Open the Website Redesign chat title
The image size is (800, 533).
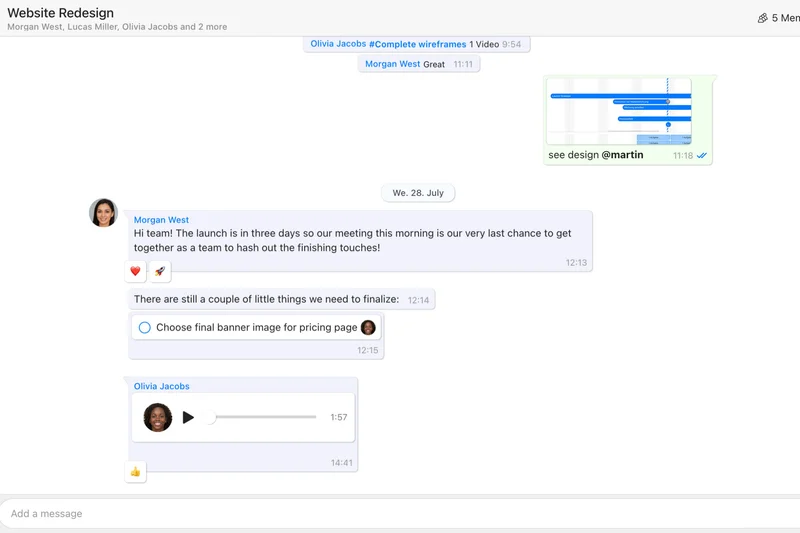pos(60,13)
